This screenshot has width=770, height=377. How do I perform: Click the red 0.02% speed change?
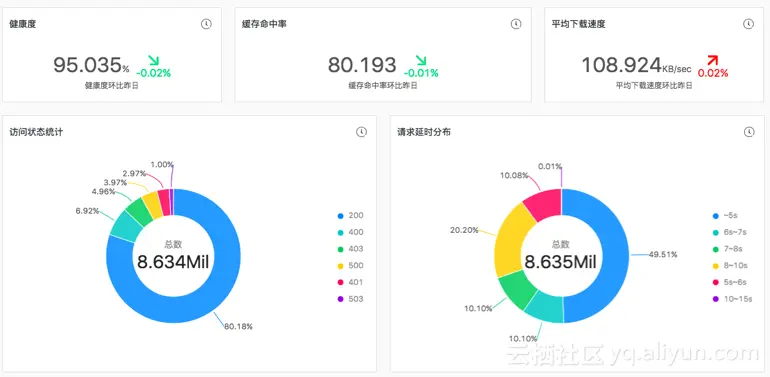tap(713, 74)
